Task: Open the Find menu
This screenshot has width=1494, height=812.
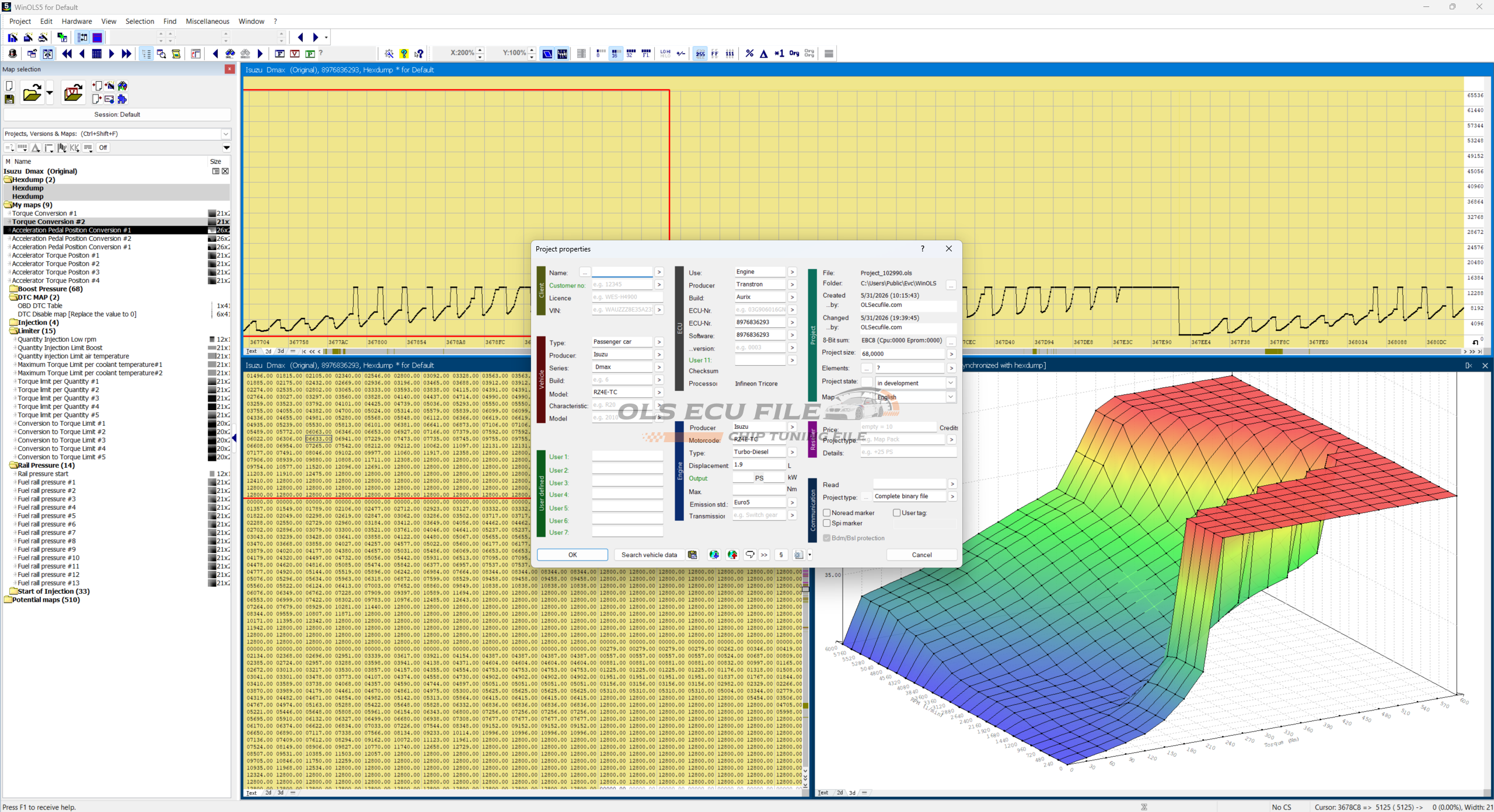Action: pyautogui.click(x=170, y=22)
